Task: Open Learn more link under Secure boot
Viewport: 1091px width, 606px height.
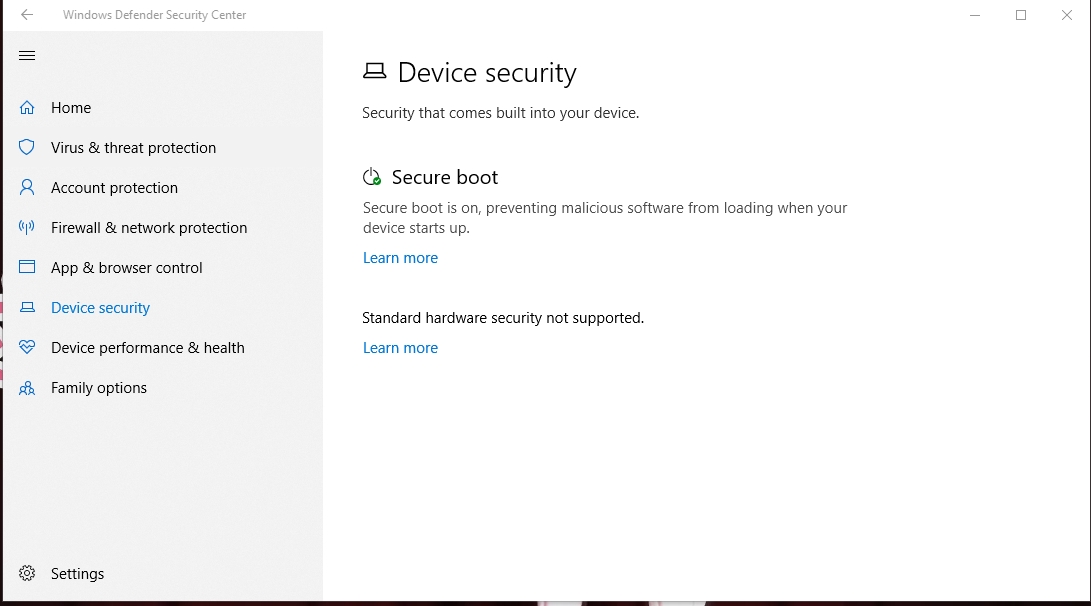Action: tap(400, 258)
